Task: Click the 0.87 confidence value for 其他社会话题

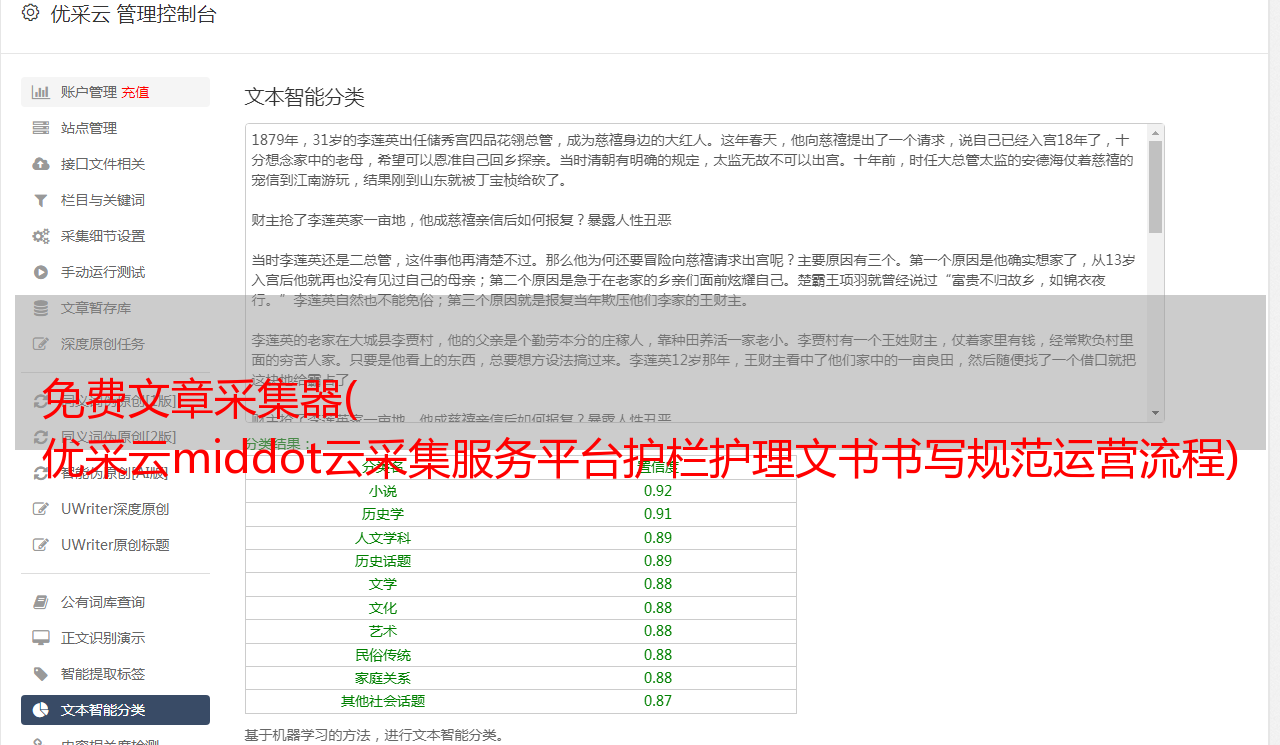Action: pos(658,701)
